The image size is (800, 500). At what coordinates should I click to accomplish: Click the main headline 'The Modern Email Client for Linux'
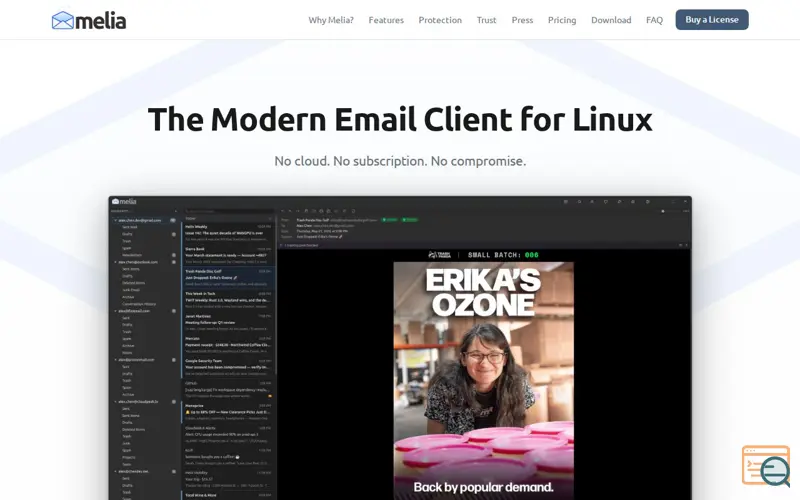click(x=400, y=120)
